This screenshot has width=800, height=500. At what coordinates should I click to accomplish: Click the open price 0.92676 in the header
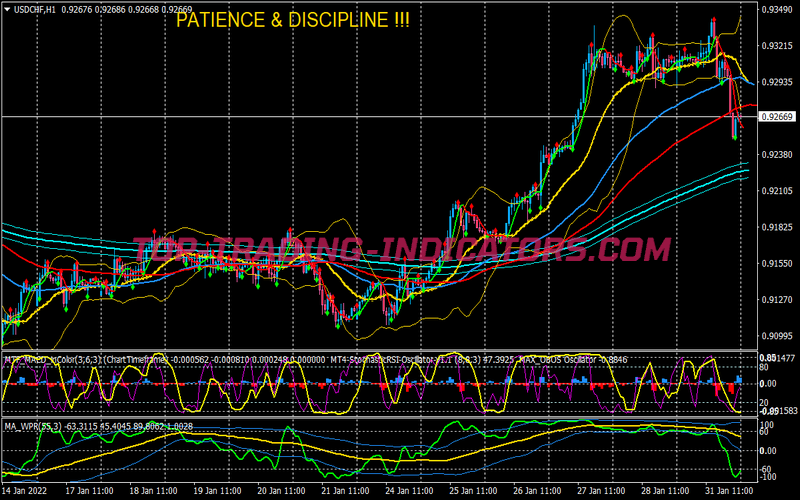pos(76,10)
